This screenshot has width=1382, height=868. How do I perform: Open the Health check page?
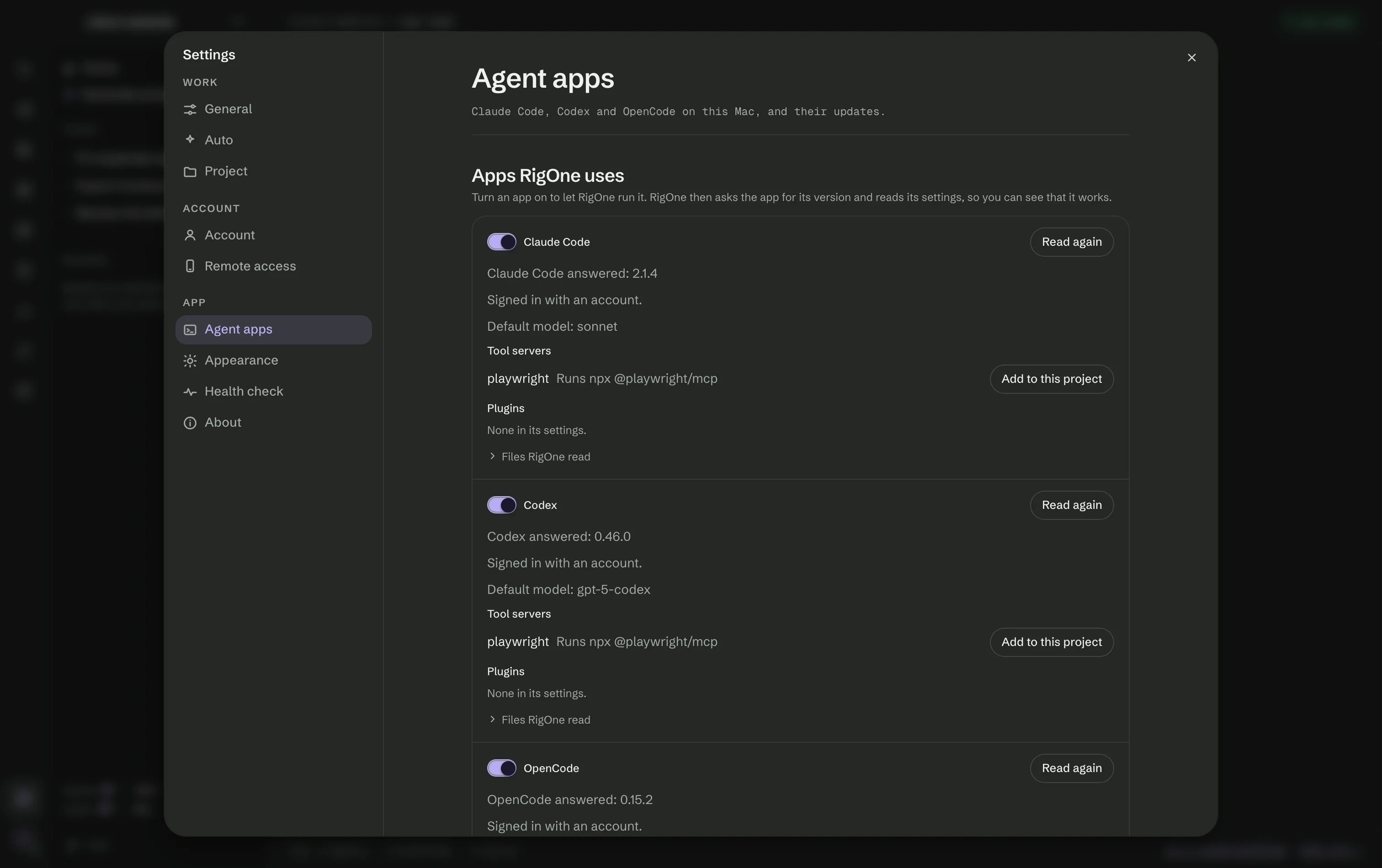tap(273, 391)
